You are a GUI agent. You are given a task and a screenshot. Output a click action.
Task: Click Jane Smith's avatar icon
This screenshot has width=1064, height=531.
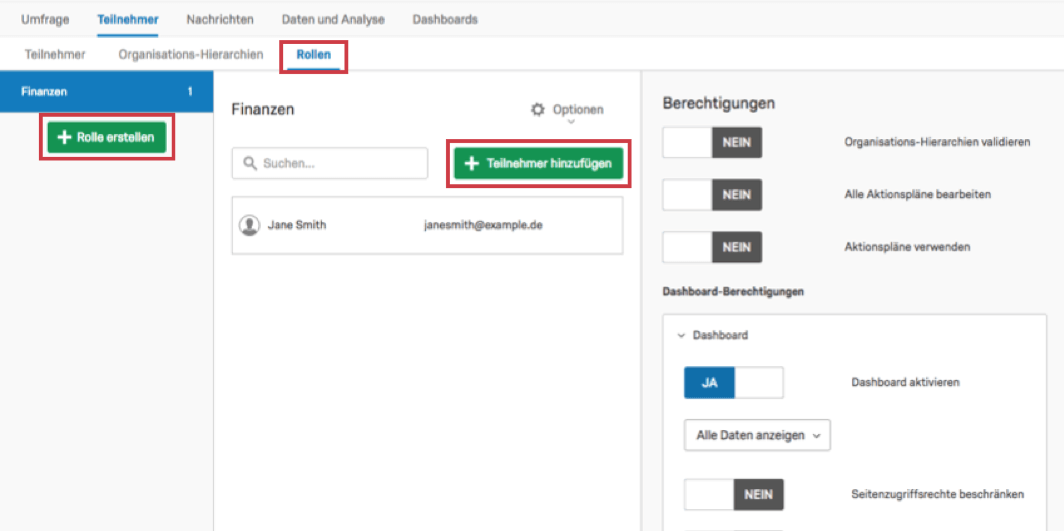point(249,226)
